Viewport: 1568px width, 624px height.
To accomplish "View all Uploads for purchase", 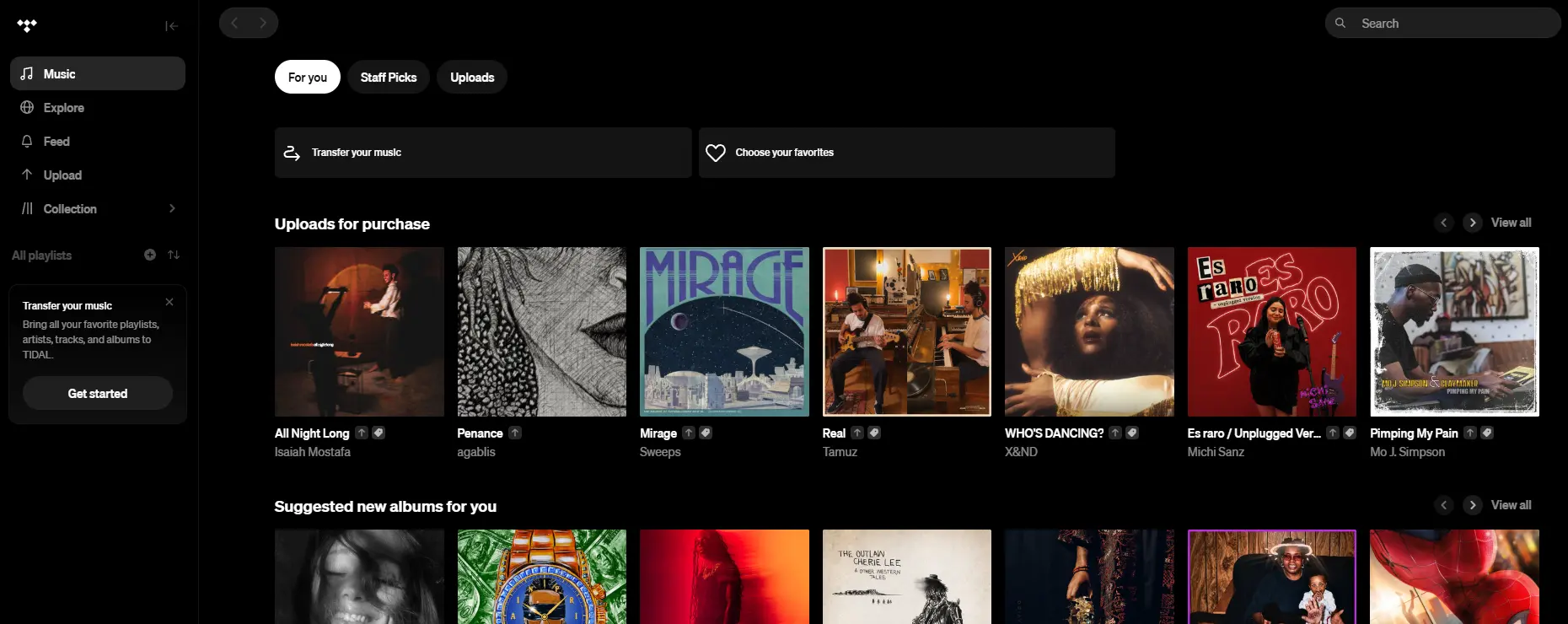I will click(1512, 223).
